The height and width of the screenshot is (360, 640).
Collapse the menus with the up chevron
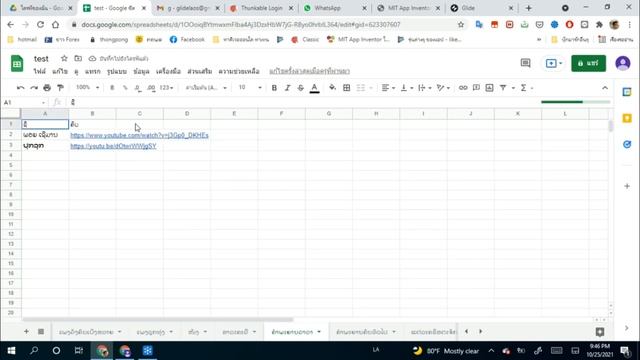click(x=605, y=88)
